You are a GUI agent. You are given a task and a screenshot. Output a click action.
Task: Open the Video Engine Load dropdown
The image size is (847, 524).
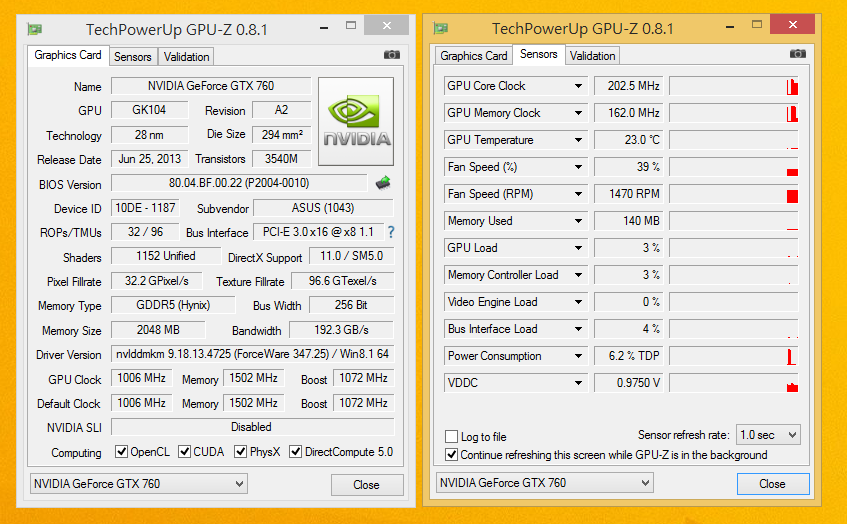[578, 302]
